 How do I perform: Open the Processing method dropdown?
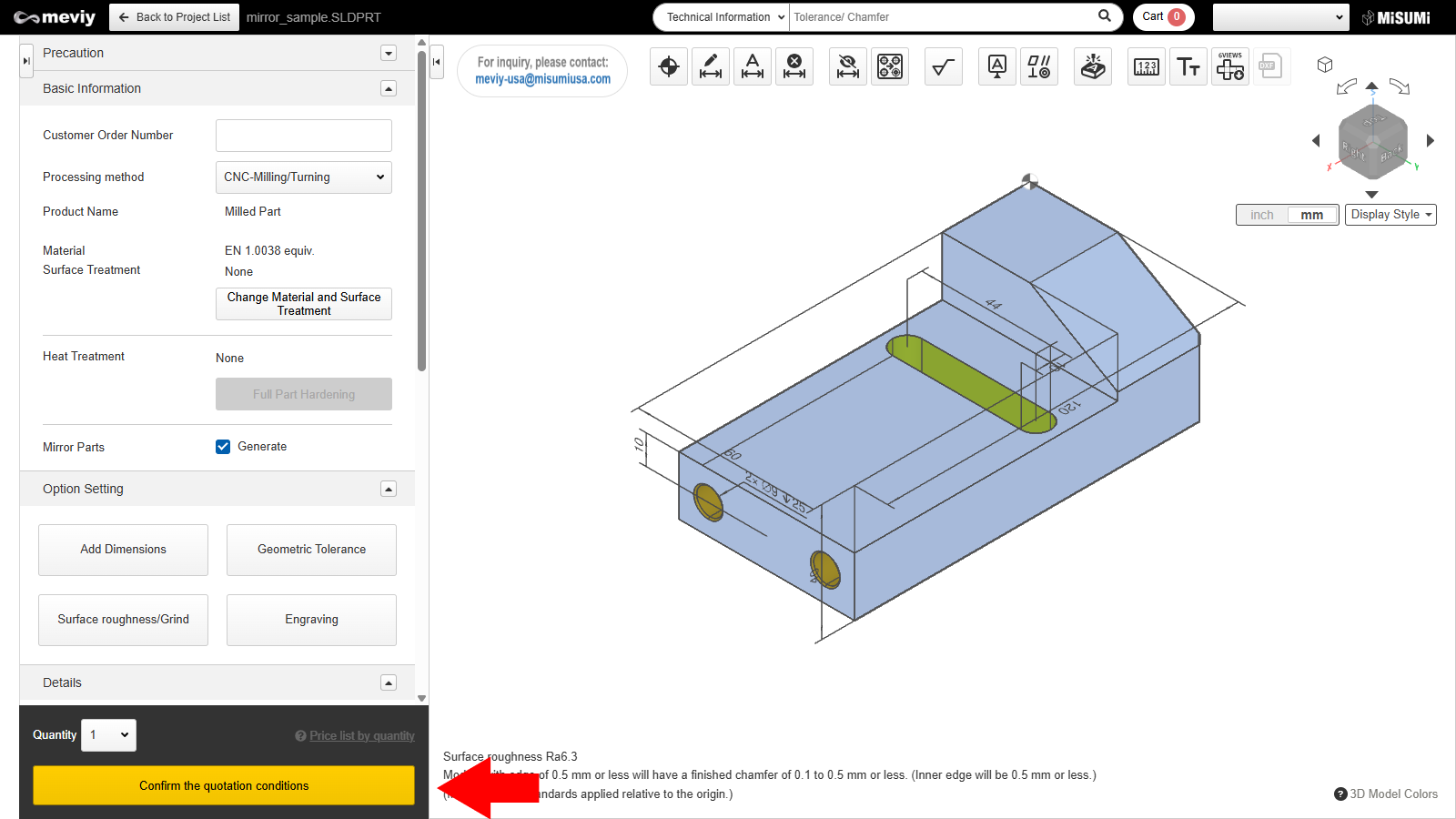tap(304, 177)
